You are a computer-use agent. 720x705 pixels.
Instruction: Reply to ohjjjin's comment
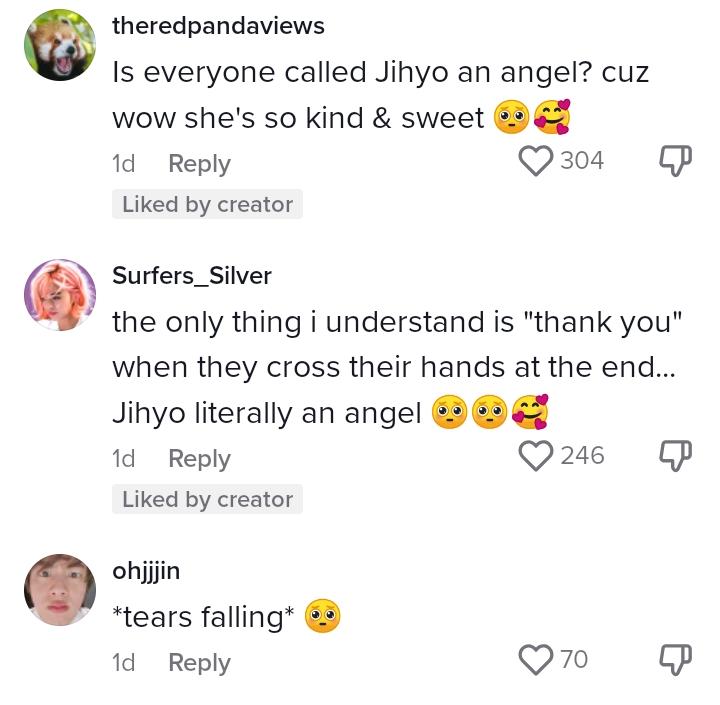199,662
